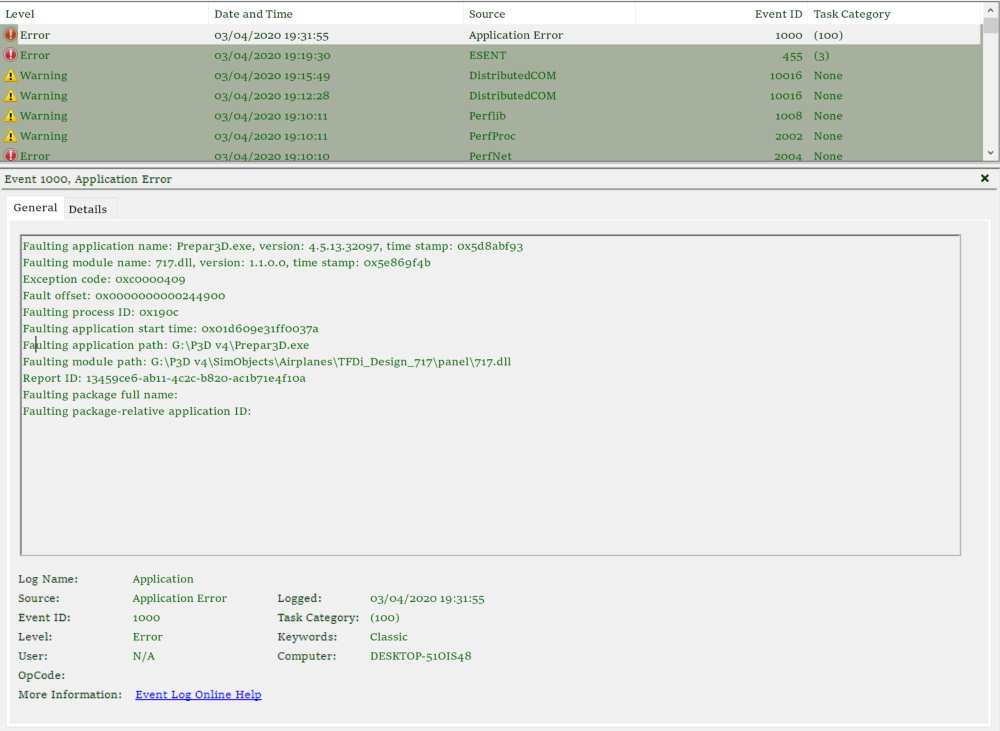Click the User value N/A

point(143,656)
